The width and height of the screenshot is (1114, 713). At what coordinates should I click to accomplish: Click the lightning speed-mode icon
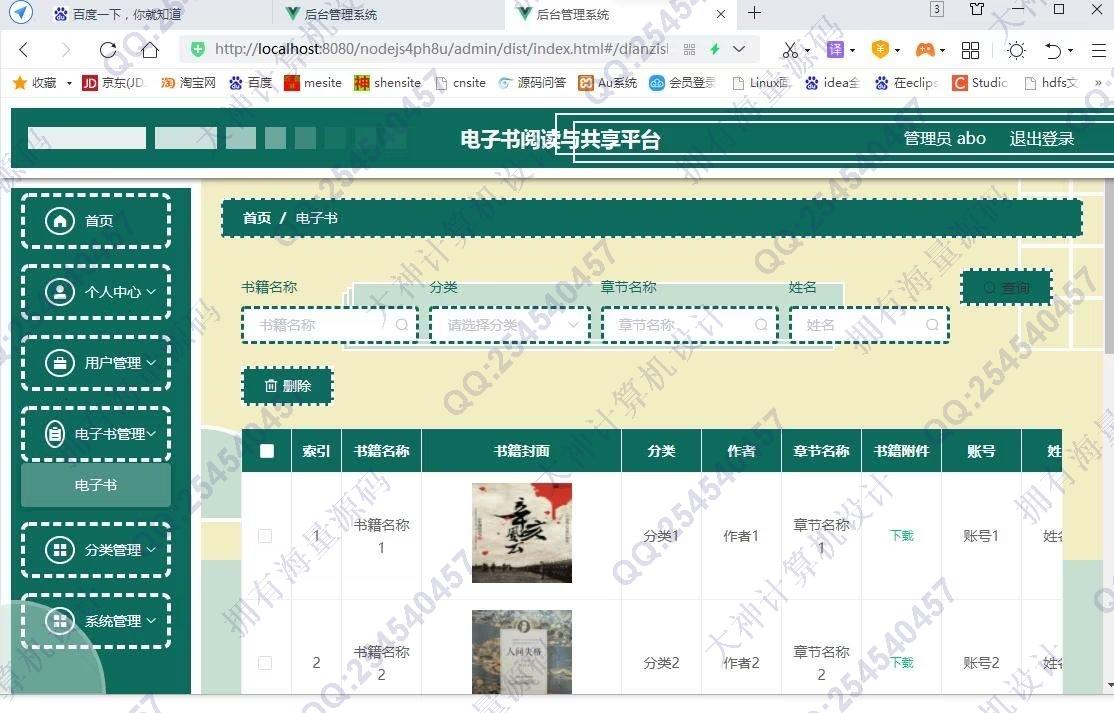[714, 49]
